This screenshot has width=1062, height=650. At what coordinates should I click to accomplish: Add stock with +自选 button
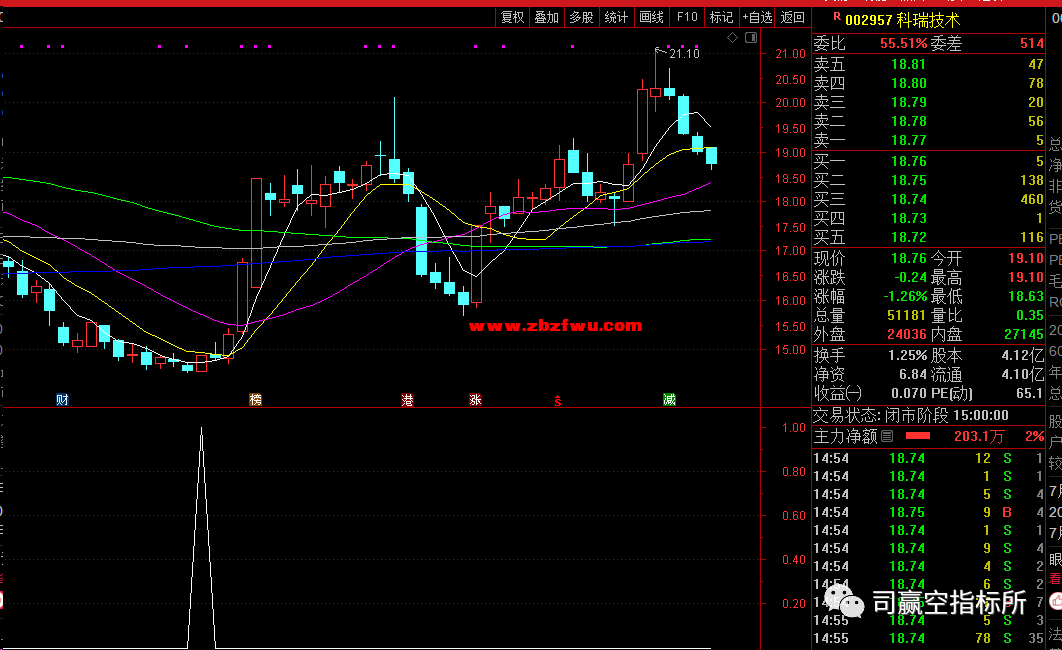click(757, 17)
